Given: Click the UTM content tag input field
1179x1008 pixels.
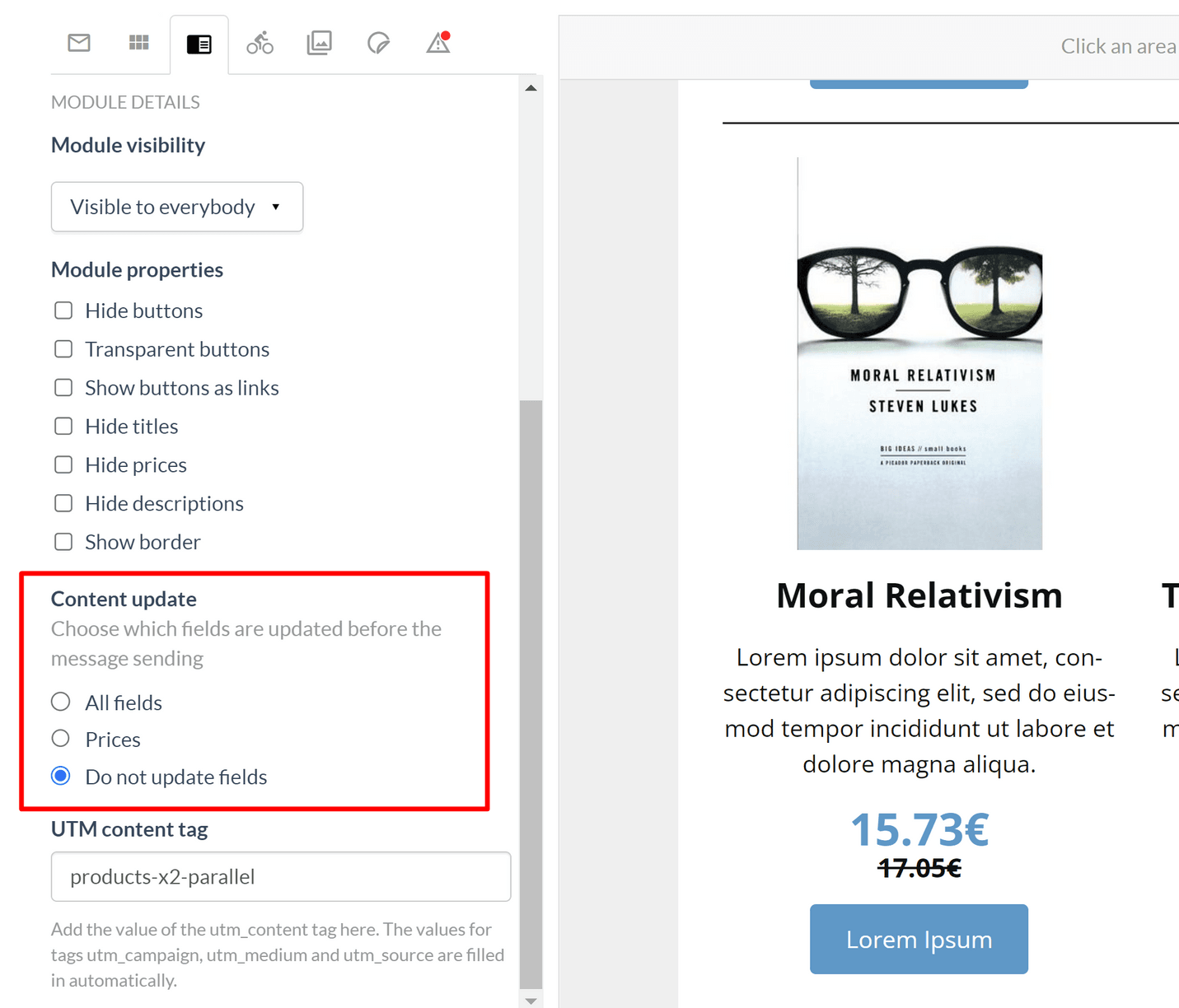Looking at the screenshot, I should (281, 877).
